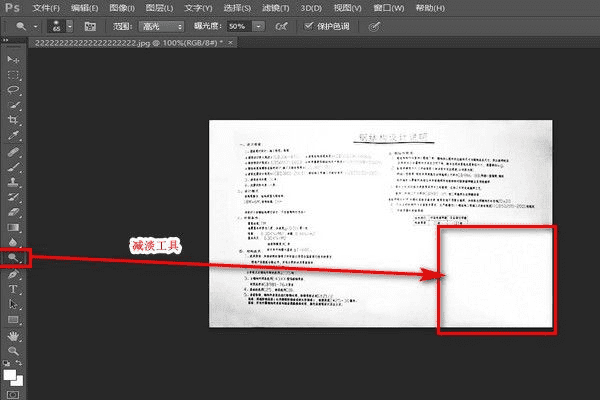Image resolution: width=600 pixels, height=400 pixels.
Task: Open the 滤镜(T) menu
Action: (x=276, y=8)
